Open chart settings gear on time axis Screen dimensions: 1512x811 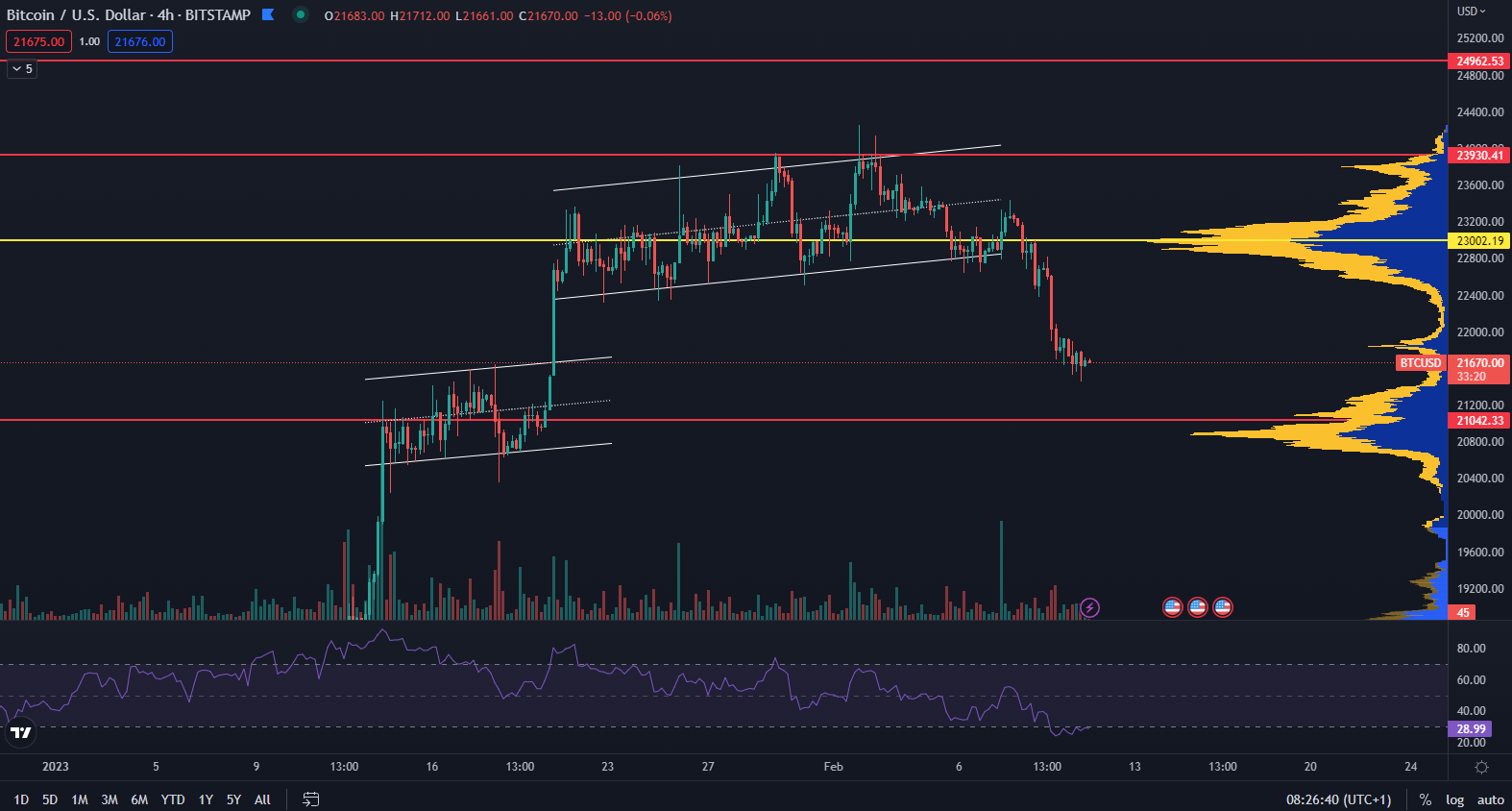1481,767
